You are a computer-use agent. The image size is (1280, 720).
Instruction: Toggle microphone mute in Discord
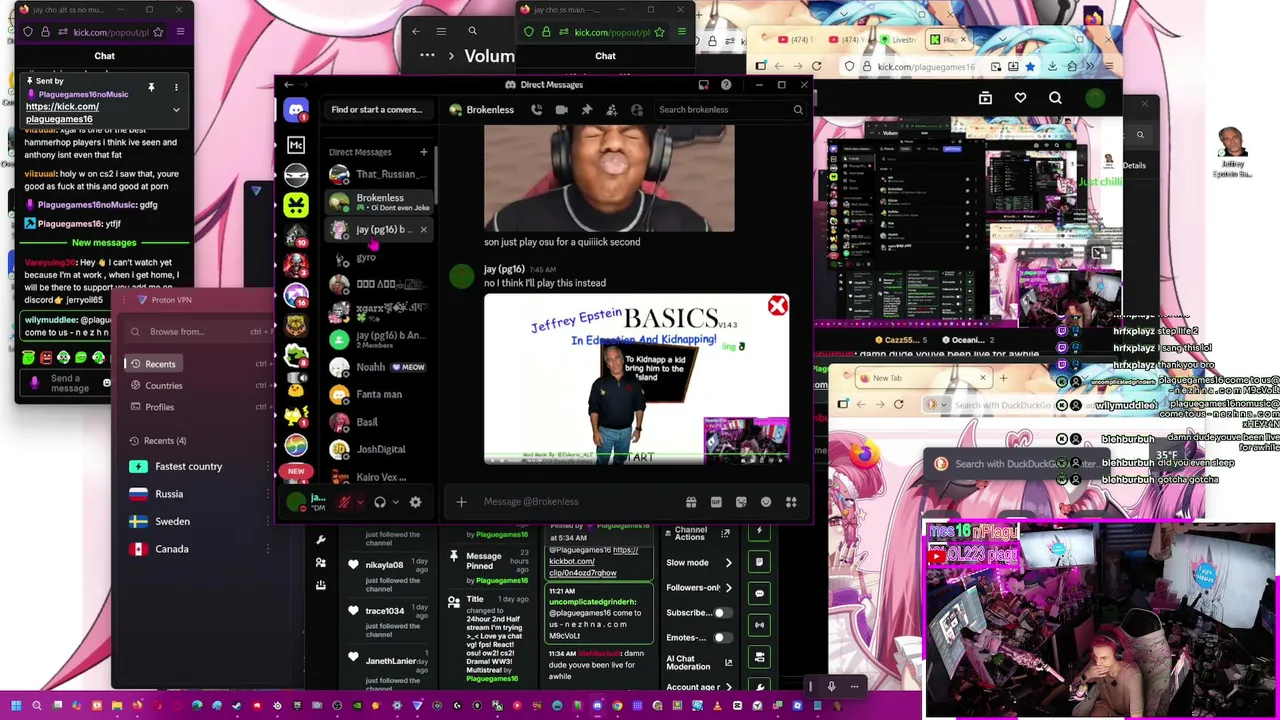344,502
